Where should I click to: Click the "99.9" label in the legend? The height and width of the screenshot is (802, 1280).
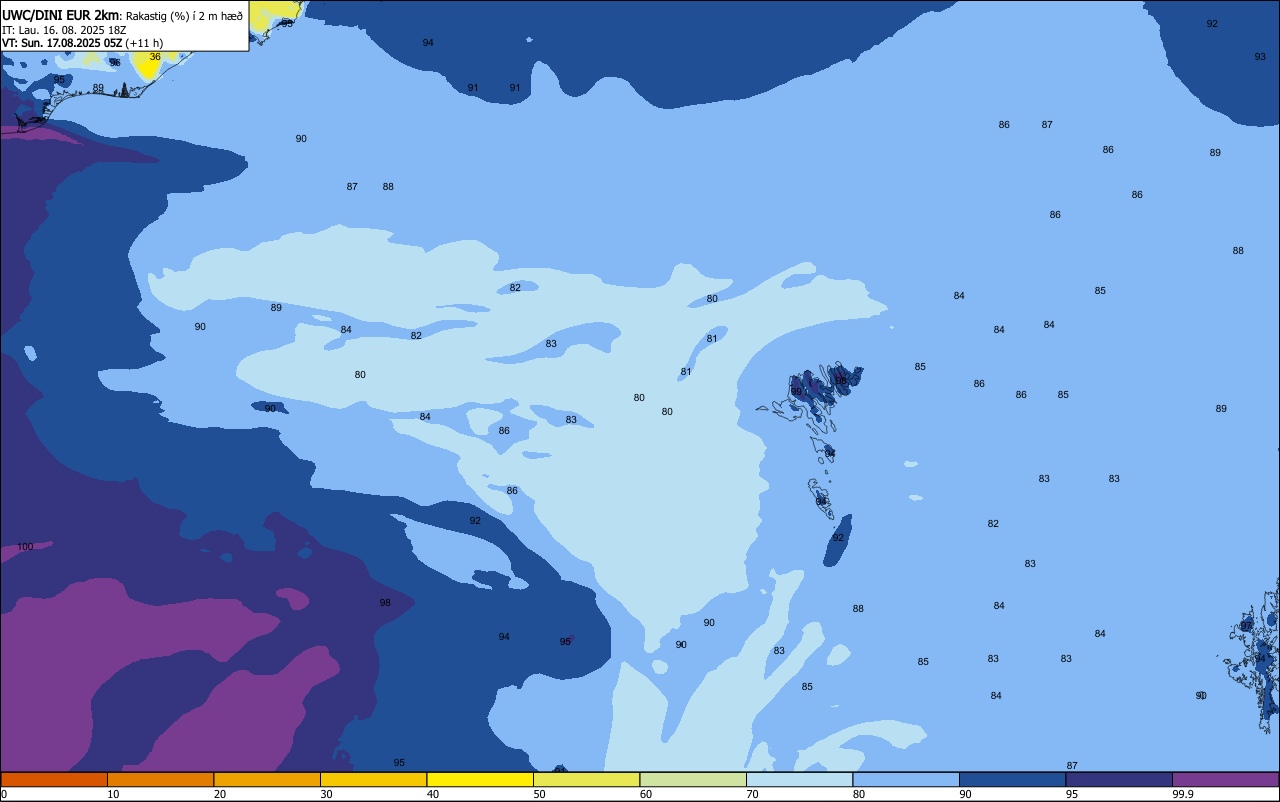[x=1183, y=794]
